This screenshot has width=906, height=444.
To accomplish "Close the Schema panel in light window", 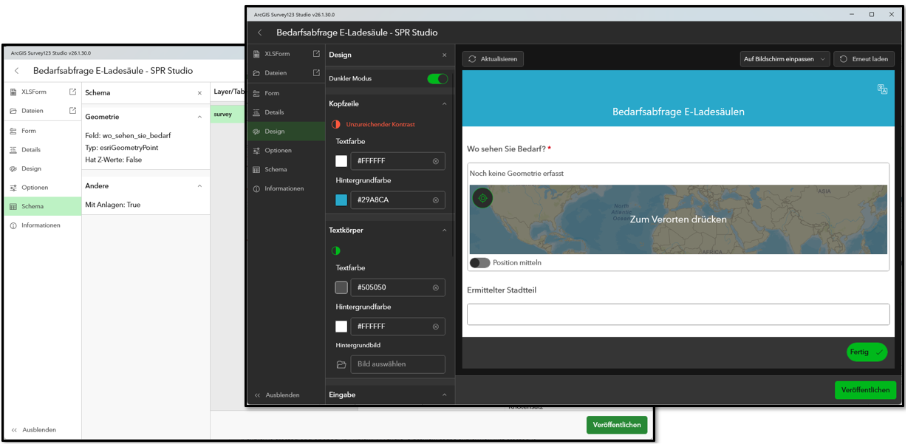I will 199,92.
